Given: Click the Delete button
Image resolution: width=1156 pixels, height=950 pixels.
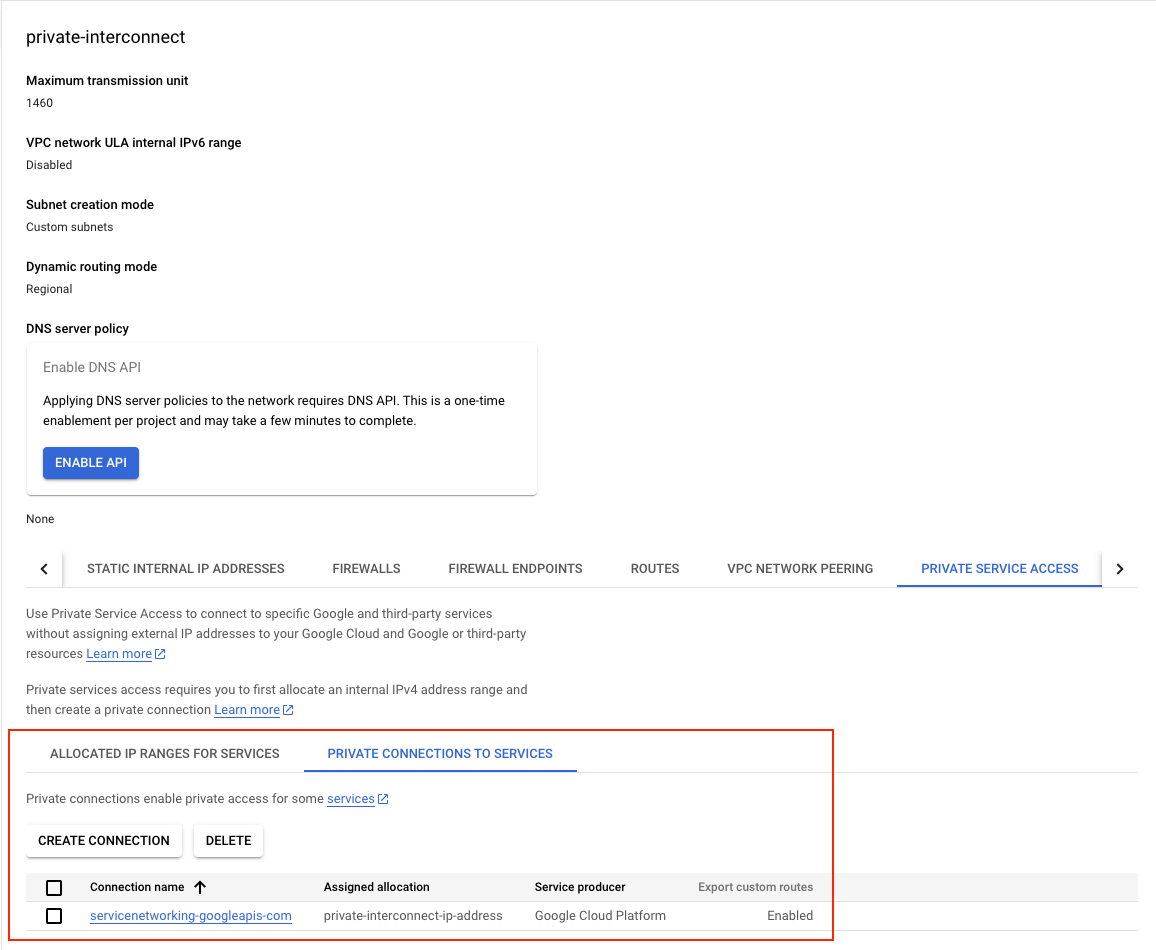Looking at the screenshot, I should coord(228,841).
